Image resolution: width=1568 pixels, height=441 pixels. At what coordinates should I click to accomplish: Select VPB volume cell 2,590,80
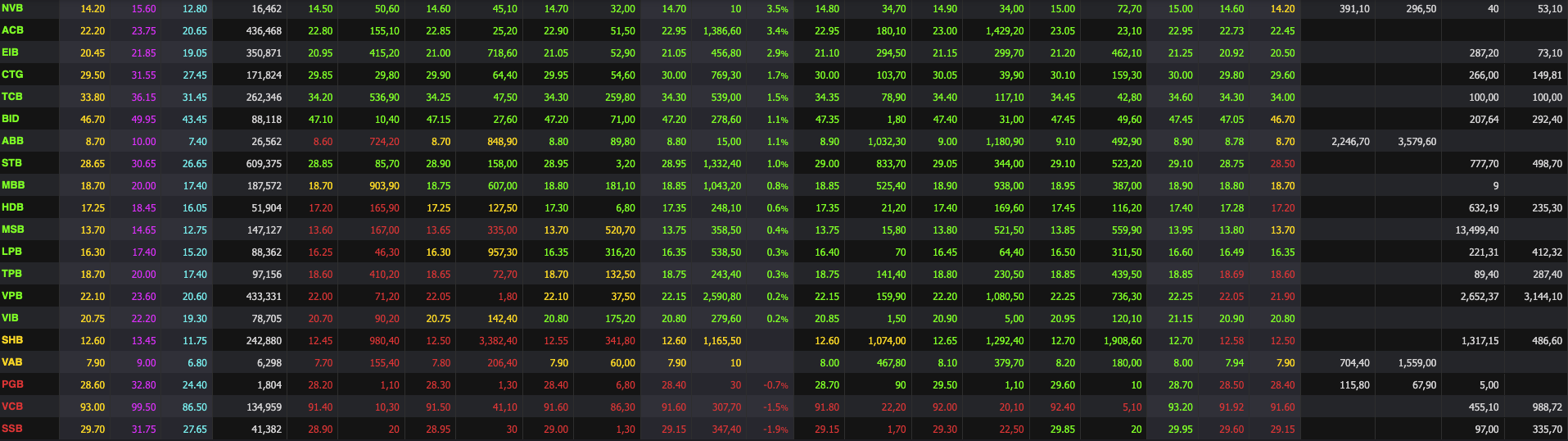point(721,297)
